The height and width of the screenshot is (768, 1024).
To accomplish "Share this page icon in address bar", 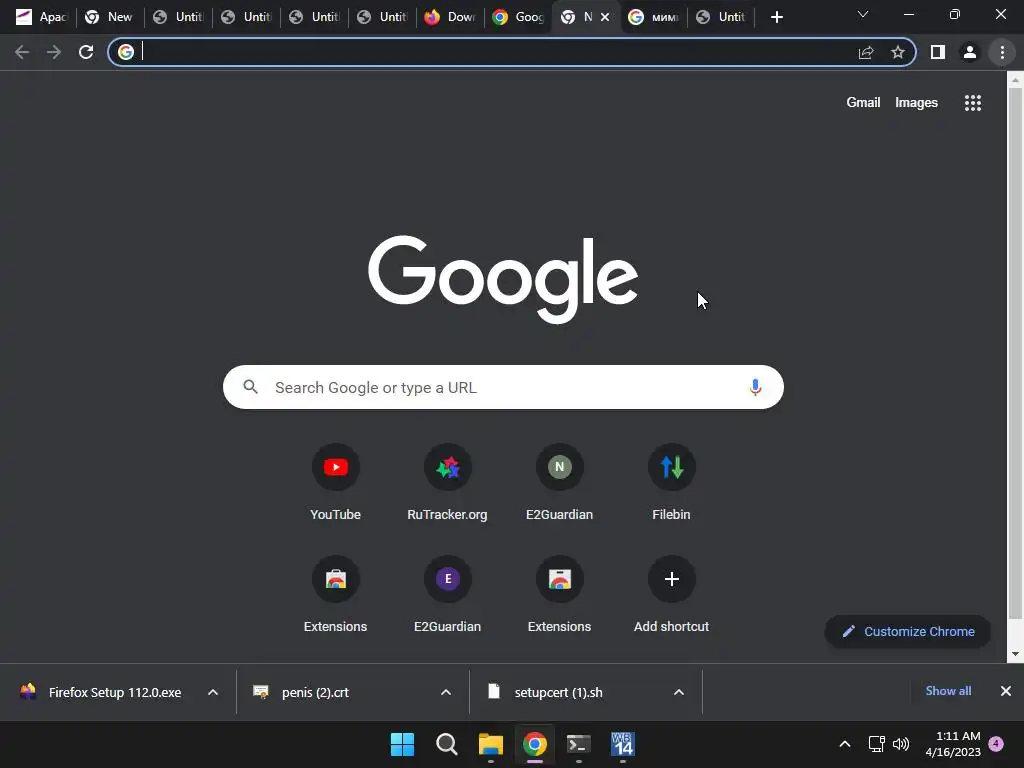I will [866, 52].
